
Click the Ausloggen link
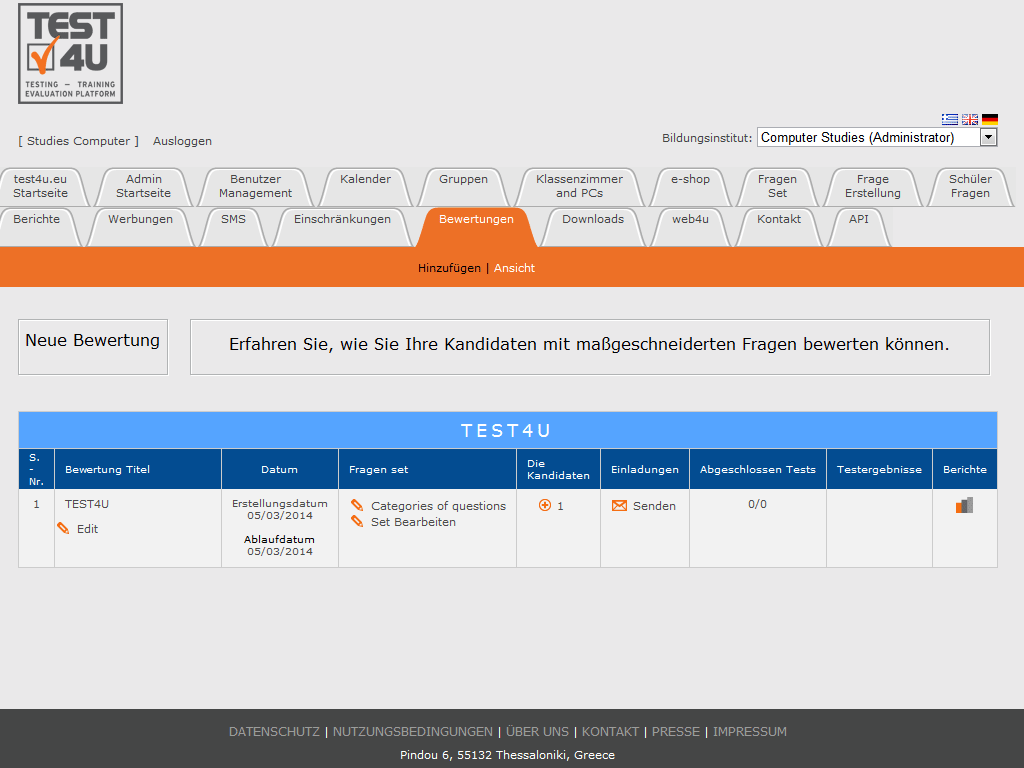(182, 141)
